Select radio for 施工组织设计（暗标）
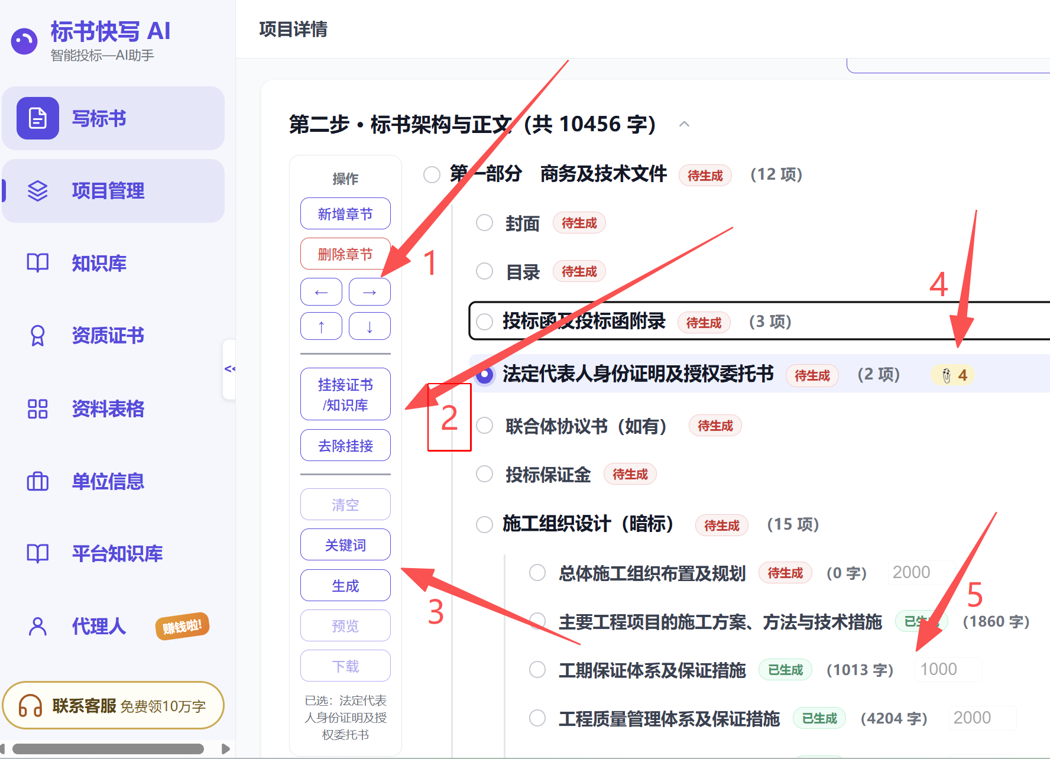Image resolution: width=1050 pixels, height=759 pixels. pyautogui.click(x=484, y=525)
